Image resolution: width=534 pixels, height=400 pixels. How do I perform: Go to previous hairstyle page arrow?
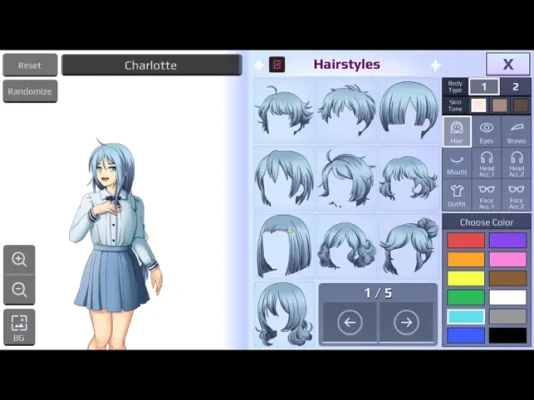(350, 322)
